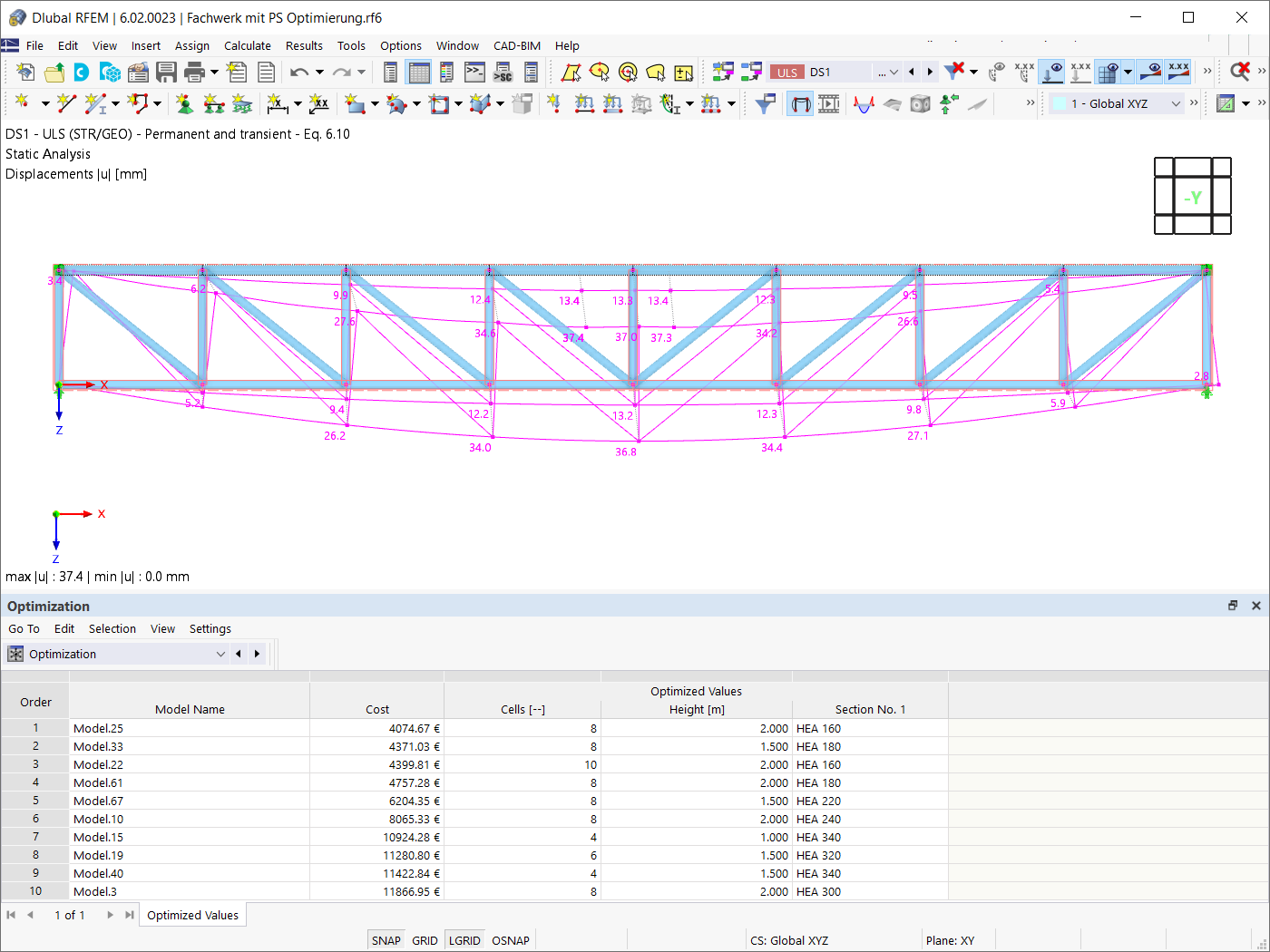Go to next load case arrow
1270x952 pixels.
coord(930,72)
